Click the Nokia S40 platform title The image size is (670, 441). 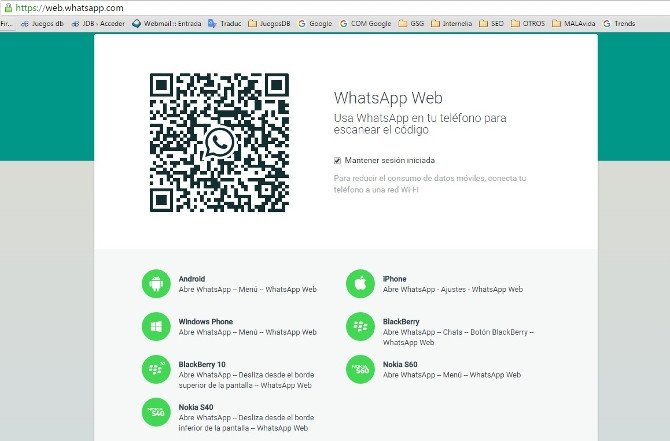point(196,407)
